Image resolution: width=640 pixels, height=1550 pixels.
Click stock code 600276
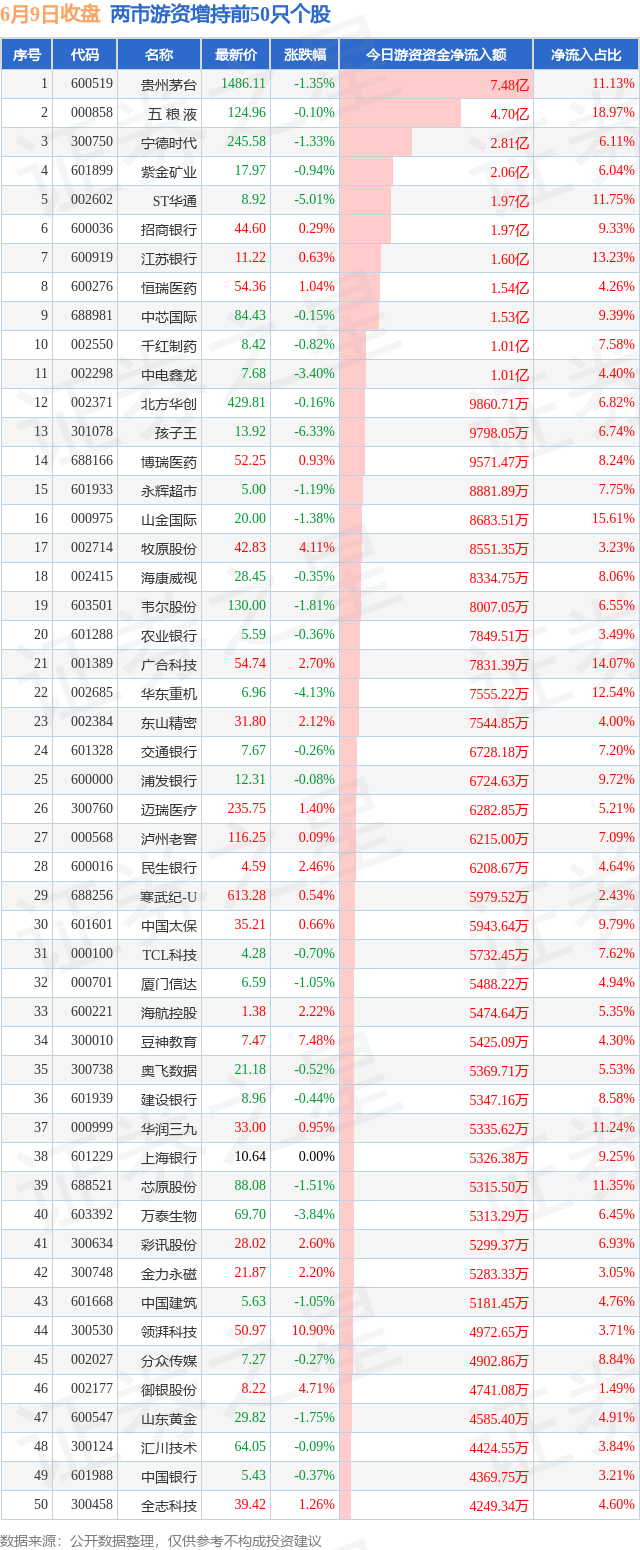pyautogui.click(x=92, y=287)
